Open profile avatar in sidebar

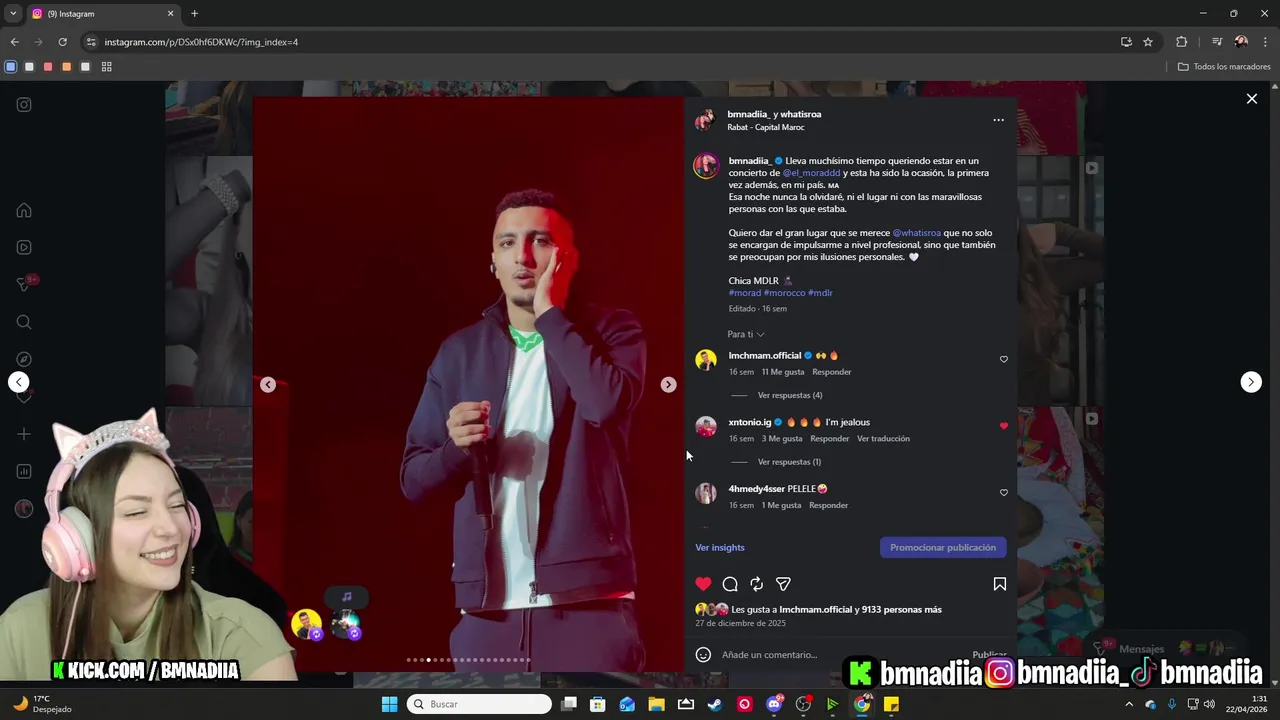(x=24, y=509)
